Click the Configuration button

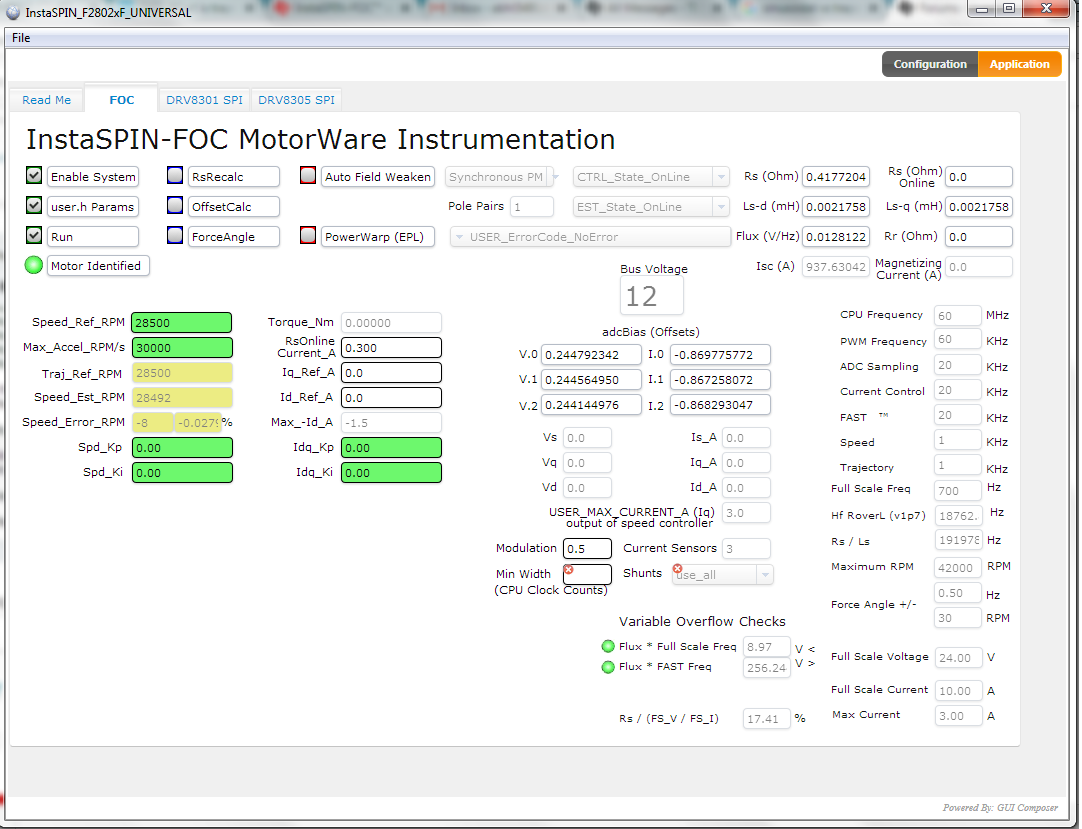coord(930,63)
